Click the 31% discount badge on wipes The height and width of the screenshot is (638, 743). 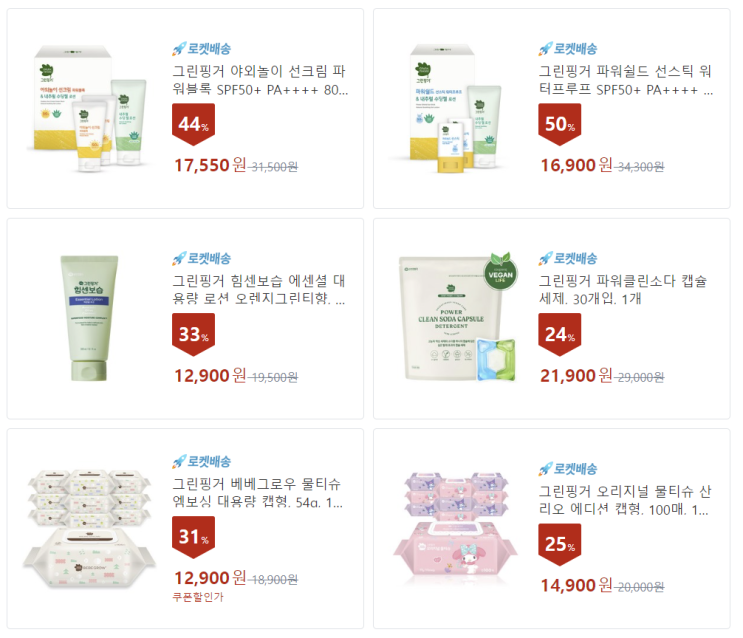pyautogui.click(x=193, y=538)
